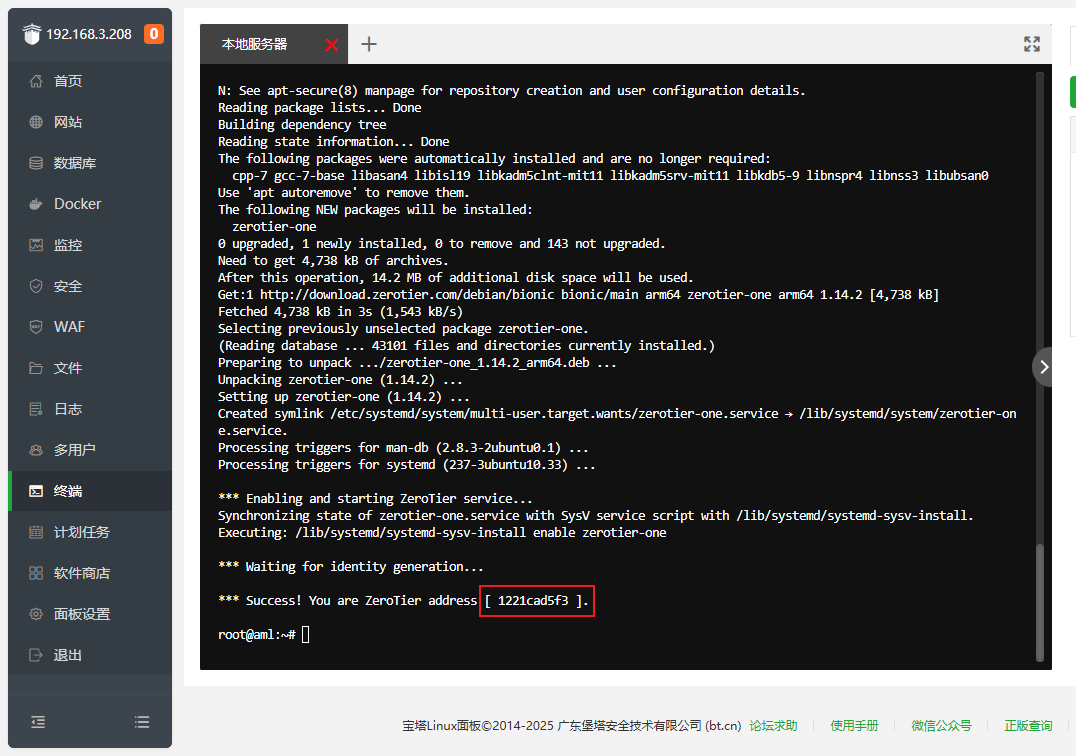Add a new terminal tab with plus
The width and height of the screenshot is (1076, 756).
369,44
